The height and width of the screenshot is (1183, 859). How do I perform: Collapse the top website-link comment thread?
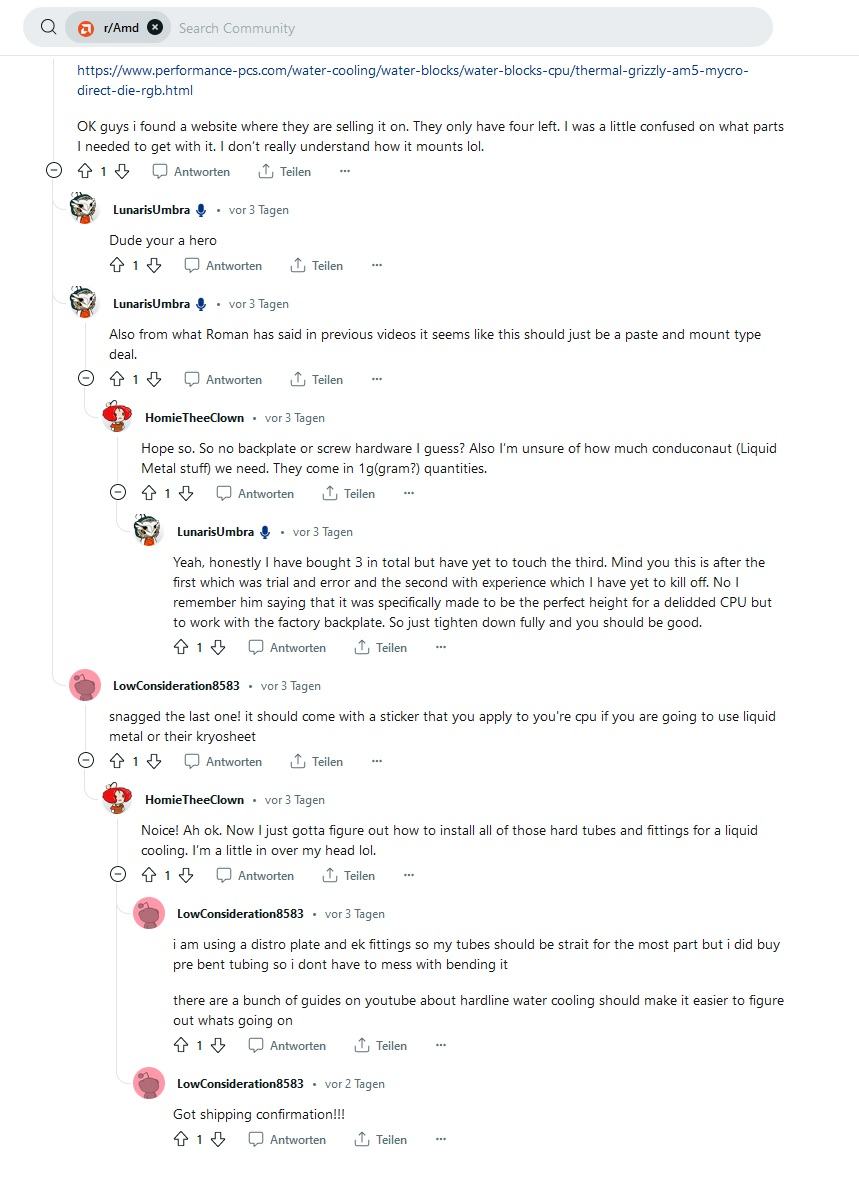[54, 171]
